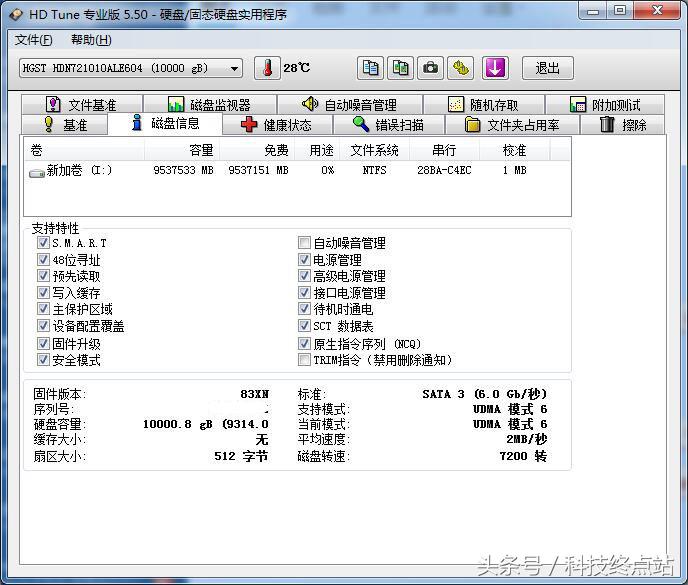Switch to the 磁盘监视器 tab

210,104
